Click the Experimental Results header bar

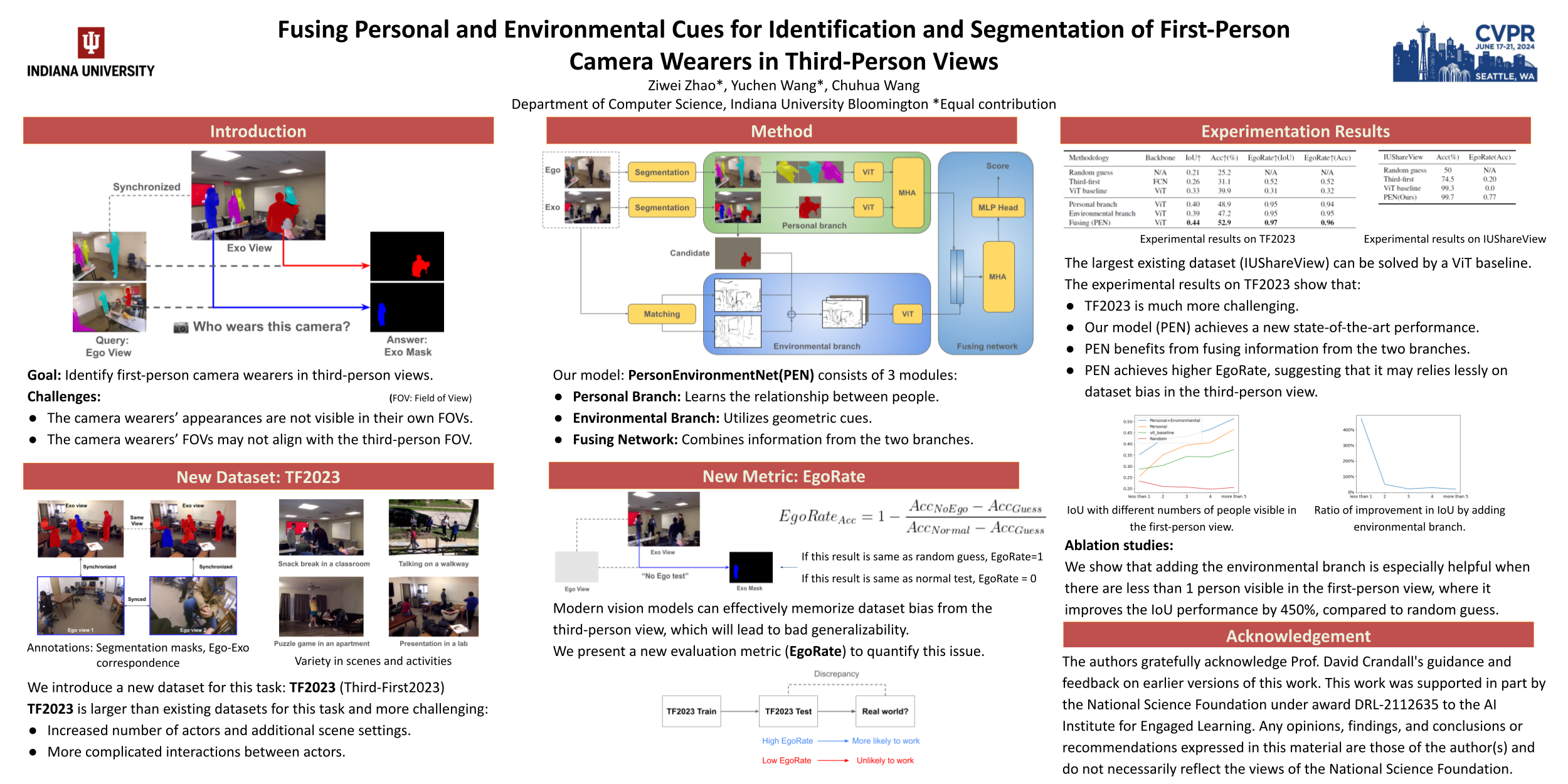(x=1295, y=131)
